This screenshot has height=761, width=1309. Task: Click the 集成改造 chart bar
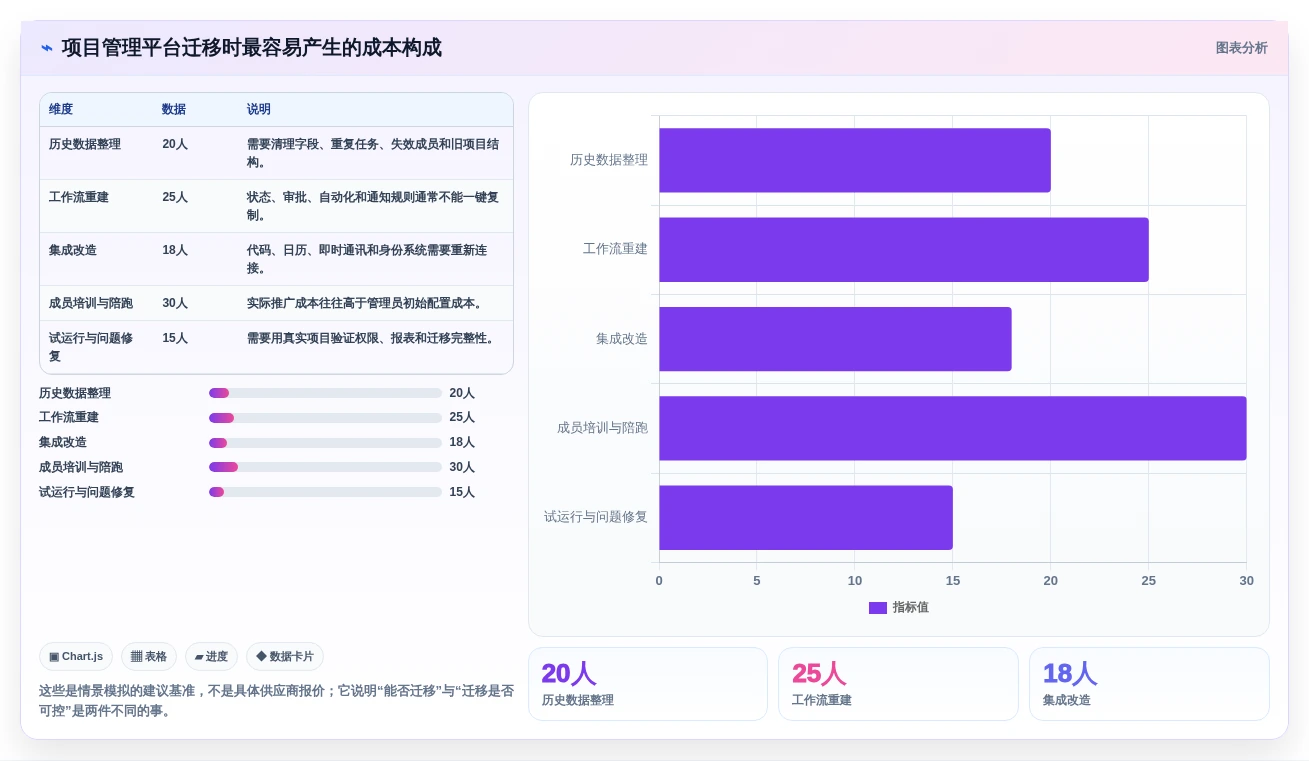(835, 339)
